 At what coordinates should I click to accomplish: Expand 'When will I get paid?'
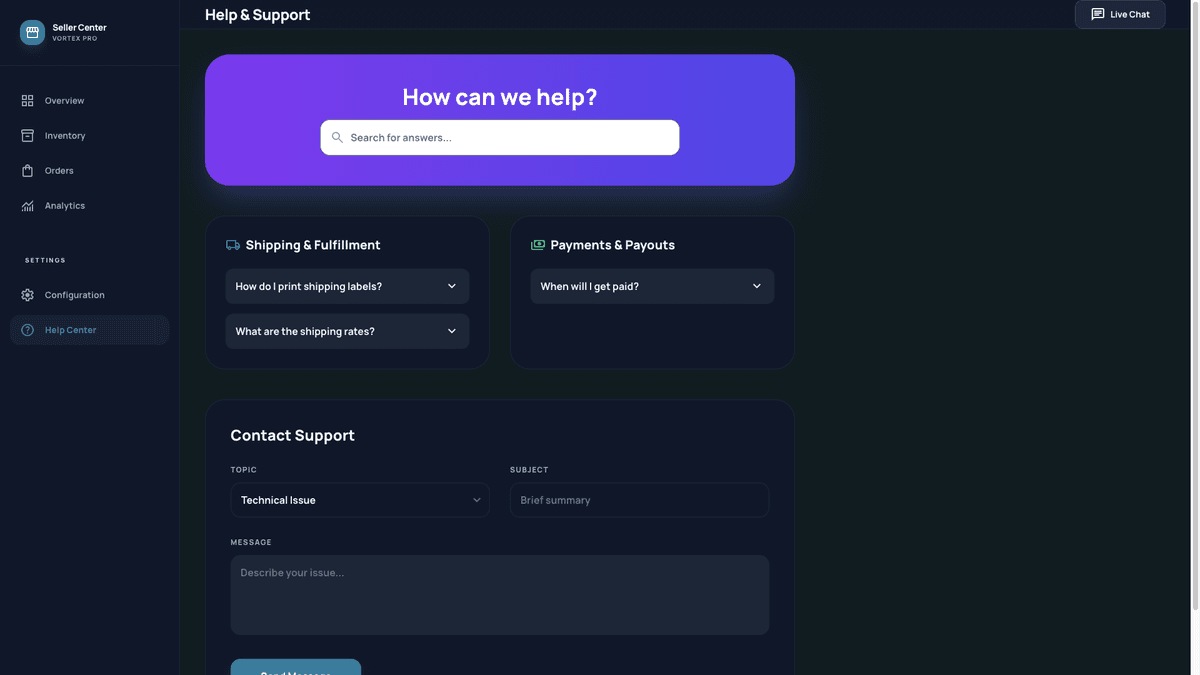(652, 286)
